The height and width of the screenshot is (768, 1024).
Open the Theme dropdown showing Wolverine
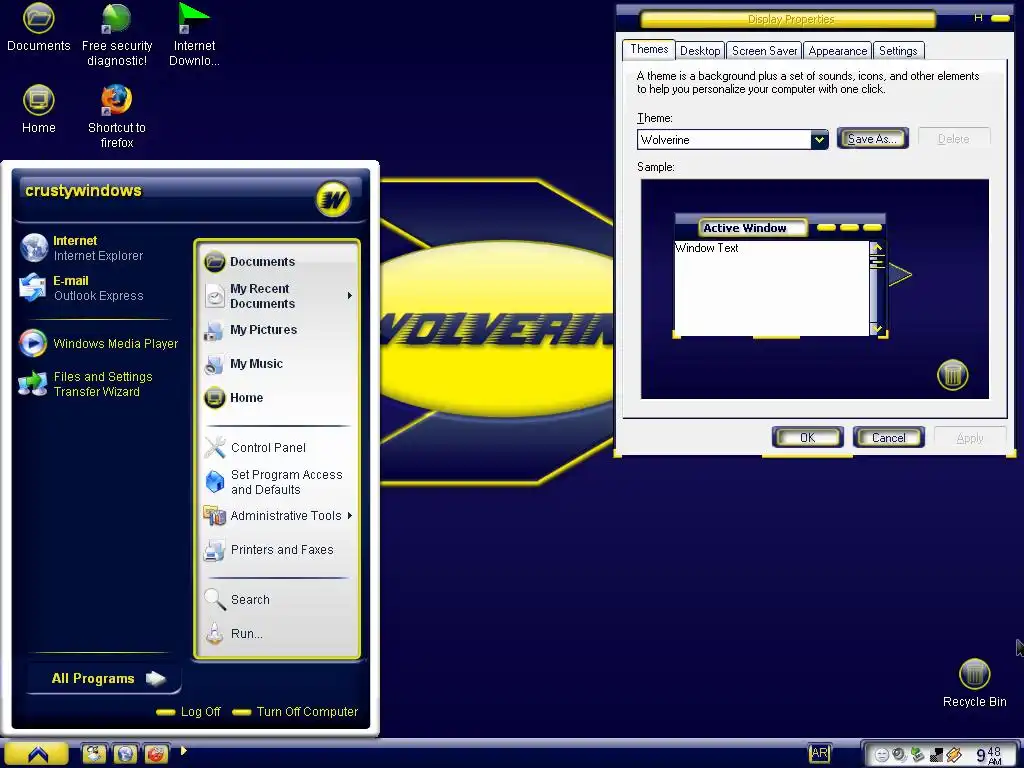(x=819, y=139)
